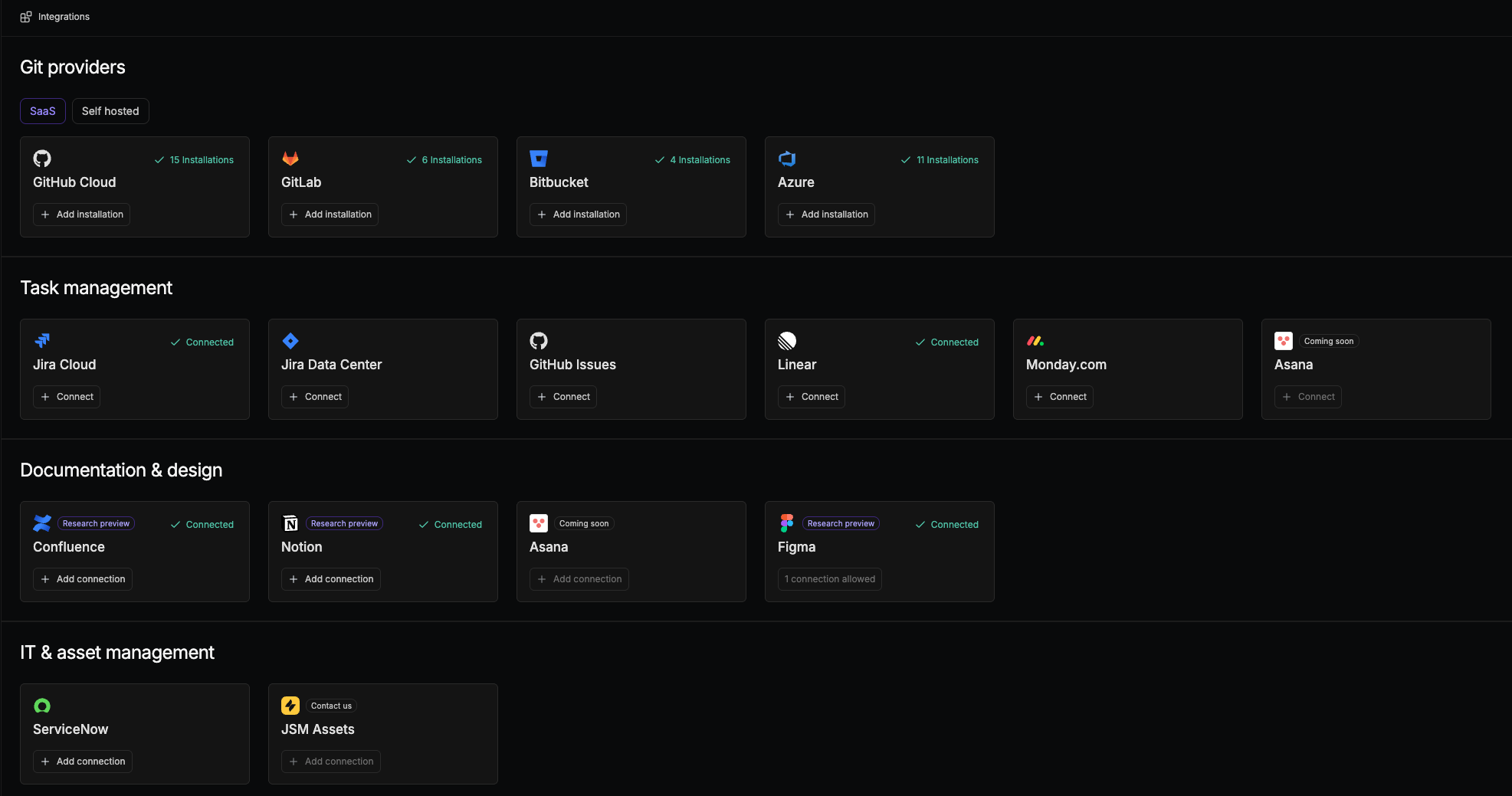Click the '6 Installations' status on GitLab
The height and width of the screenshot is (796, 1512).
(x=444, y=160)
